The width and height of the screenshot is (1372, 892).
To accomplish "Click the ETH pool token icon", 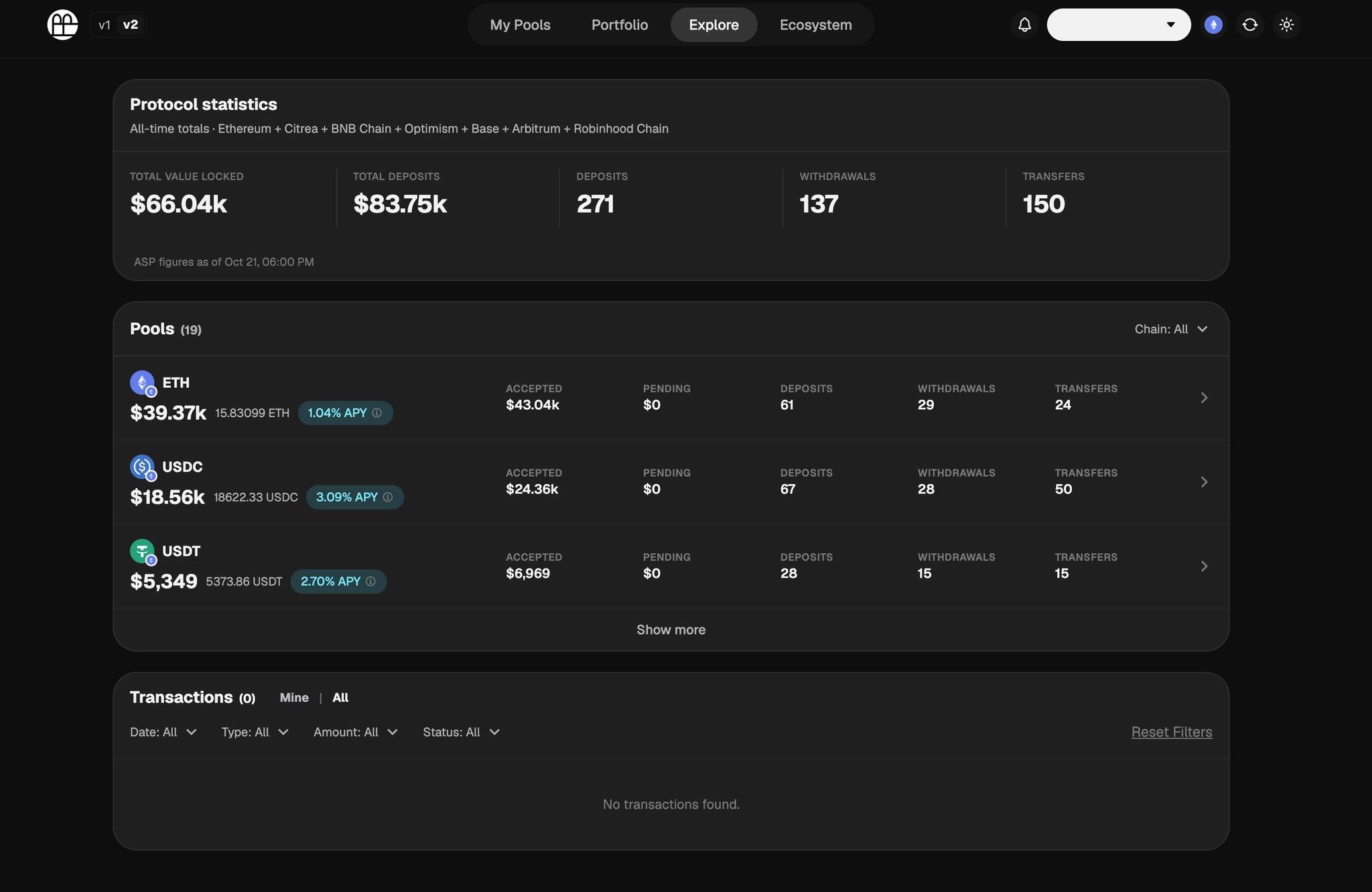I will click(x=143, y=383).
